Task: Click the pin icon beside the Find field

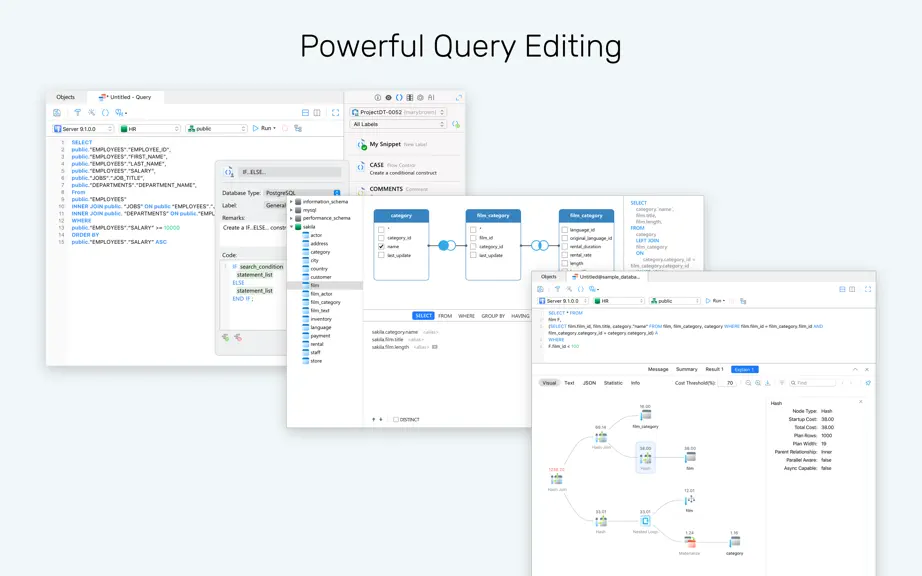Action: tap(868, 383)
